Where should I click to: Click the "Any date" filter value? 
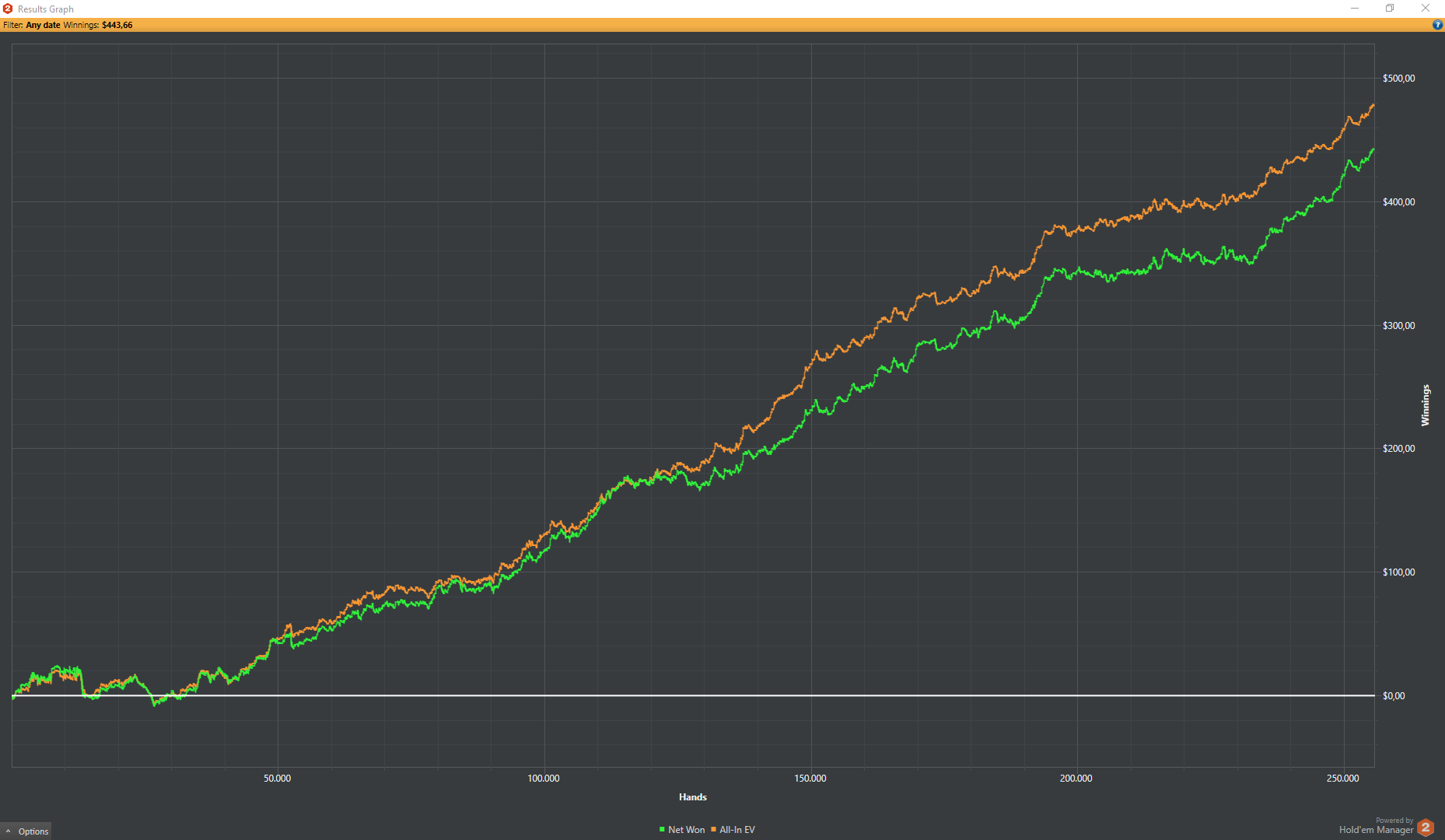(x=43, y=25)
